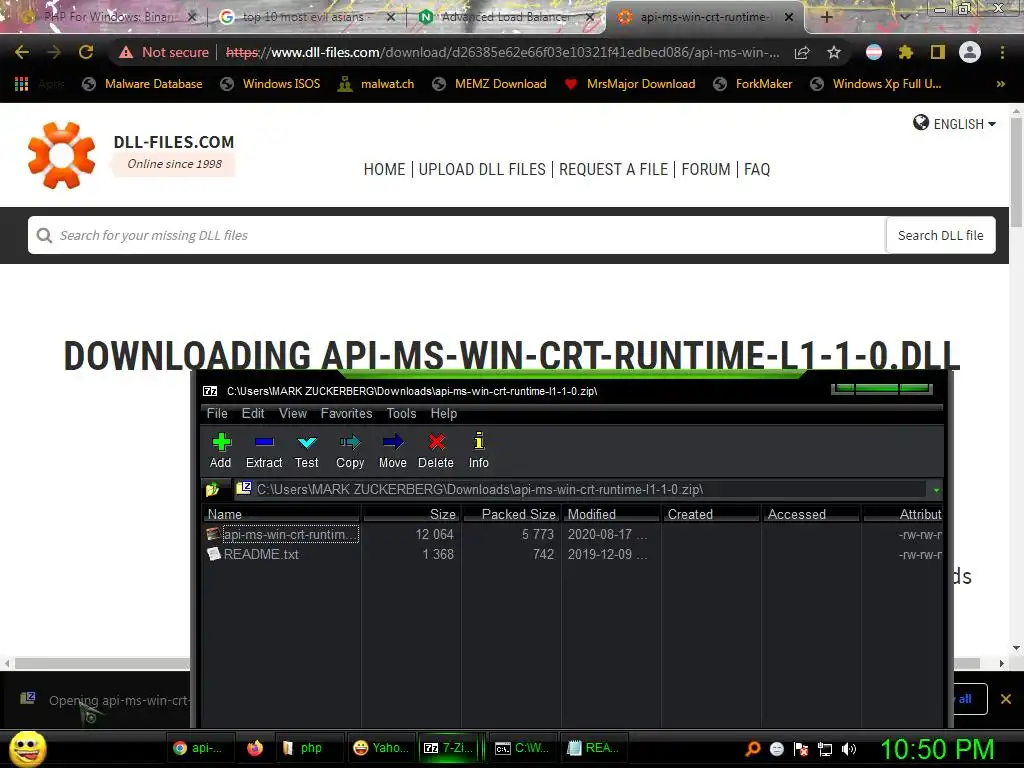1024x768 pixels.
Task: Show more bookmarks with the double chevron
Action: click(1000, 84)
